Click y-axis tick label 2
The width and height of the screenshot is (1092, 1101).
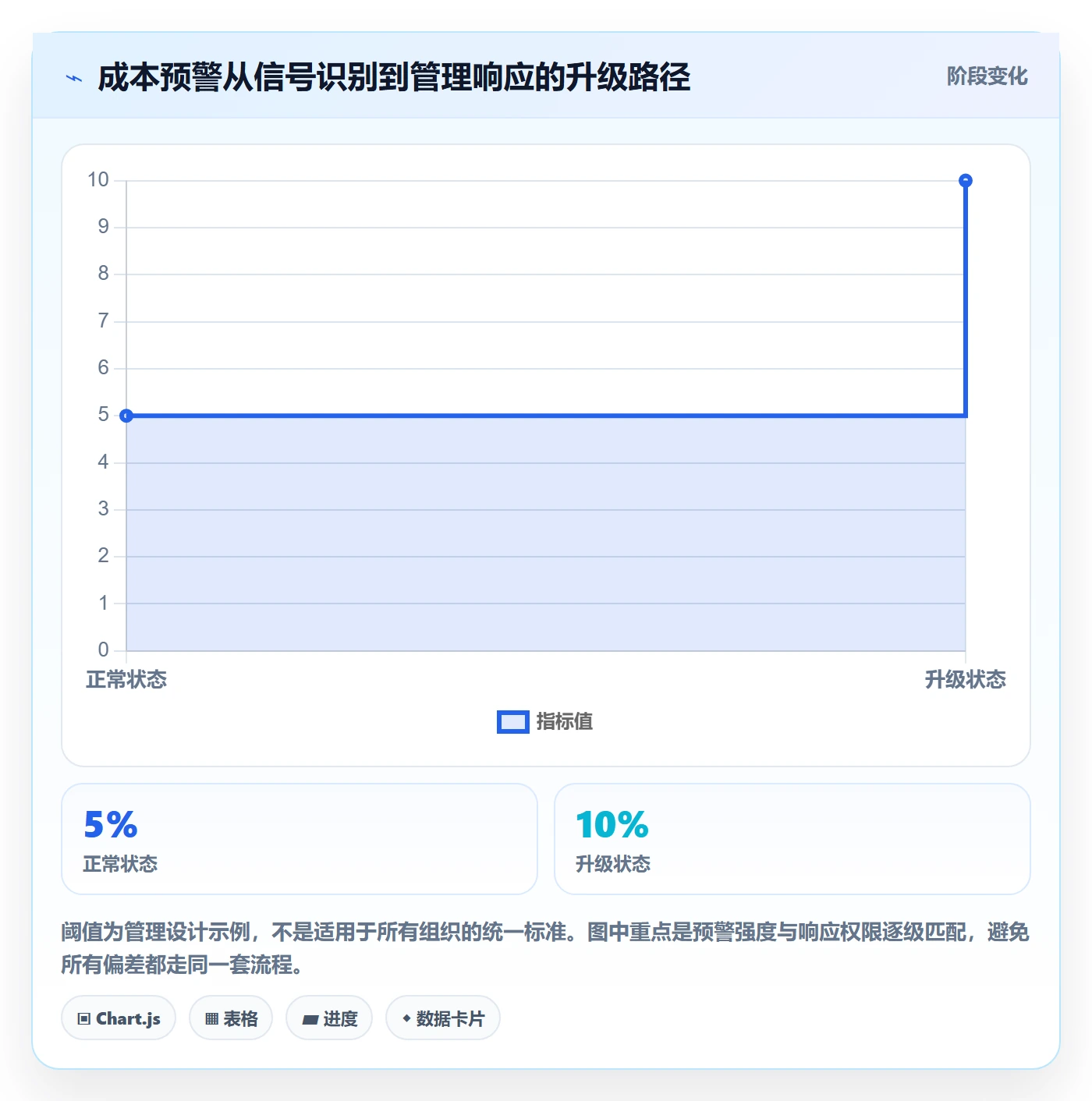tap(103, 556)
